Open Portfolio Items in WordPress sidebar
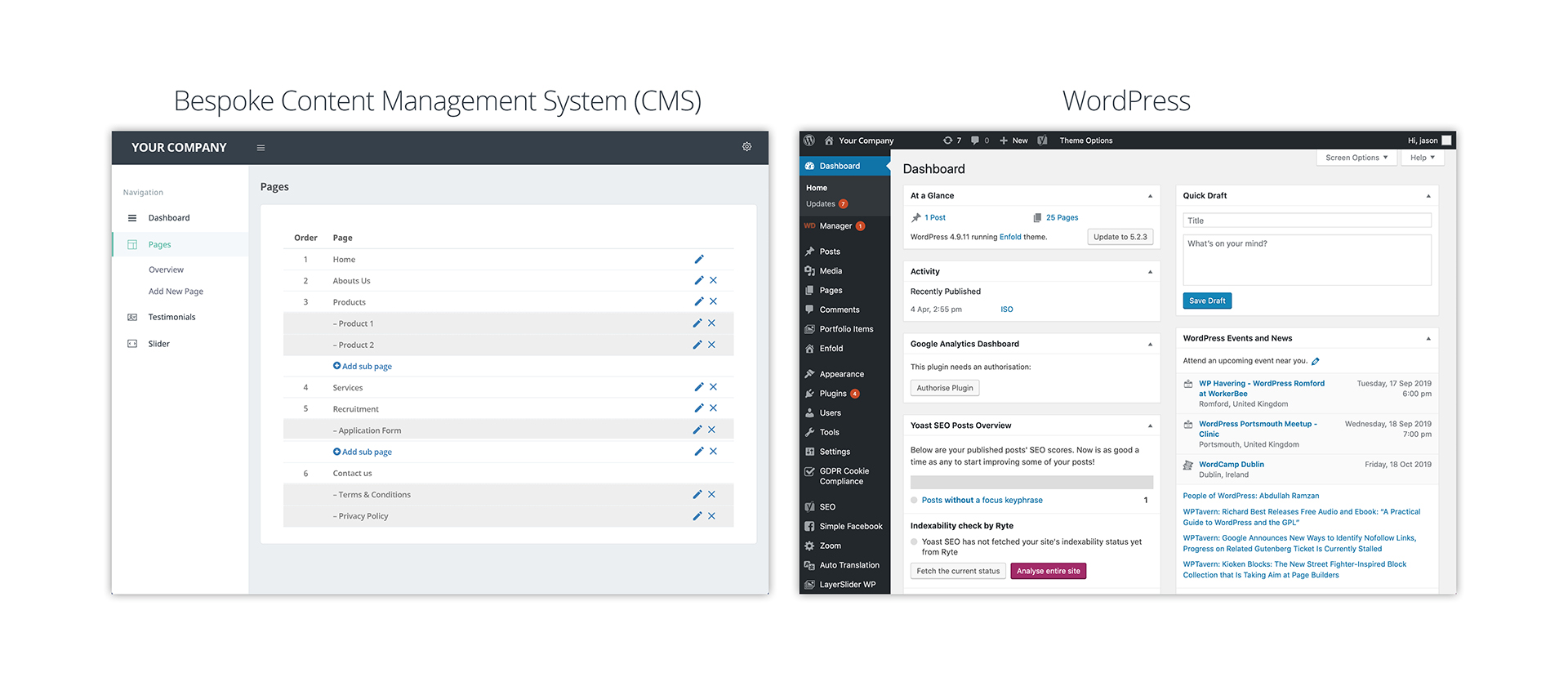 pos(845,329)
